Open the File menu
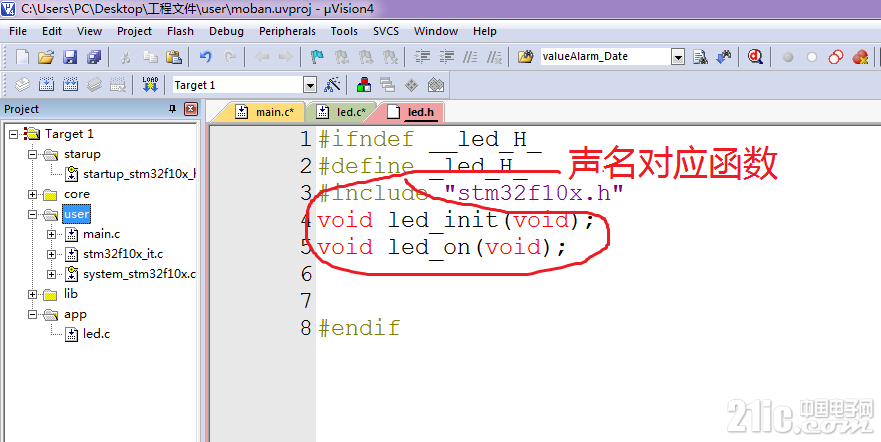The image size is (881, 442). pyautogui.click(x=18, y=31)
